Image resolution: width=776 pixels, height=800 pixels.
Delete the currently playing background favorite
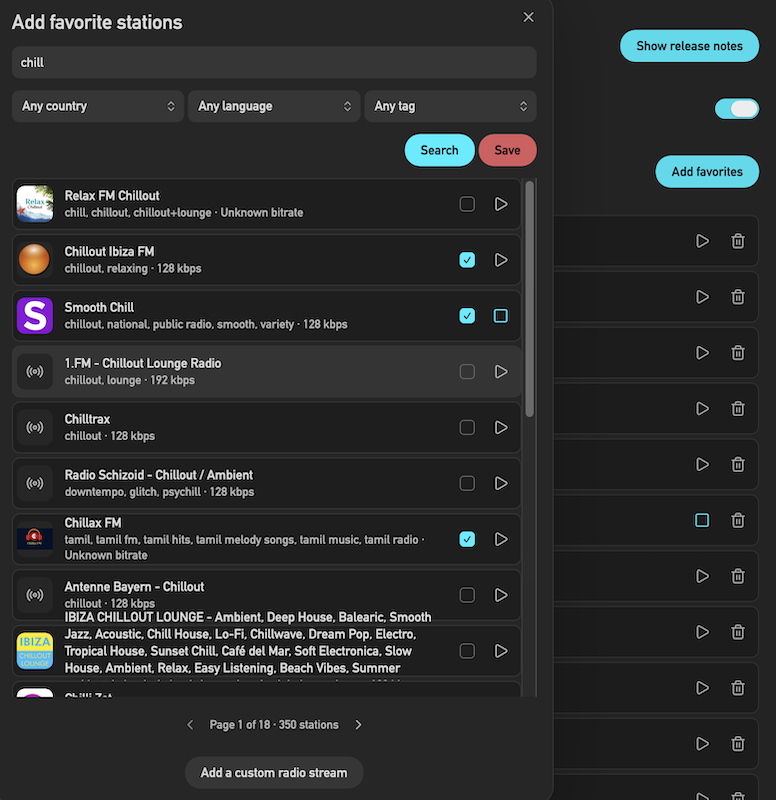(x=738, y=520)
